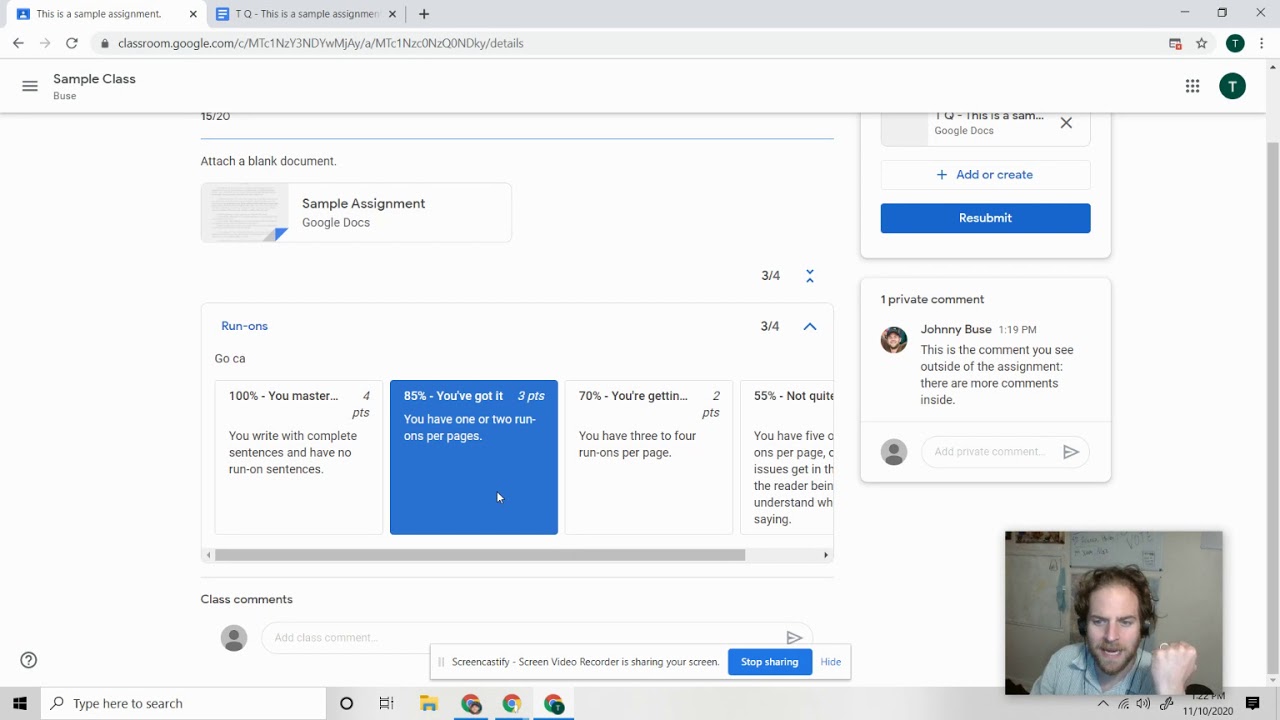Bookmark this page with the star icon
This screenshot has width=1280, height=720.
1202,43
